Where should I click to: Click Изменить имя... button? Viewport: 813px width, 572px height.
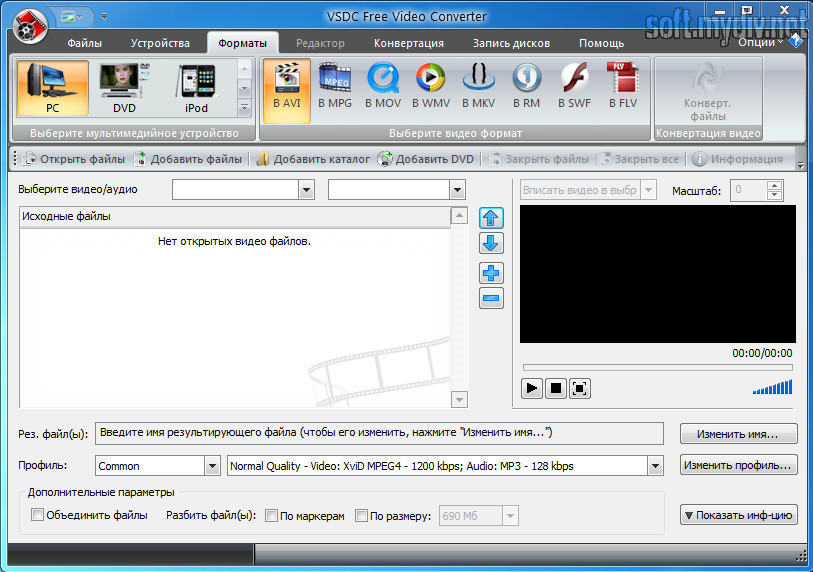click(x=738, y=434)
